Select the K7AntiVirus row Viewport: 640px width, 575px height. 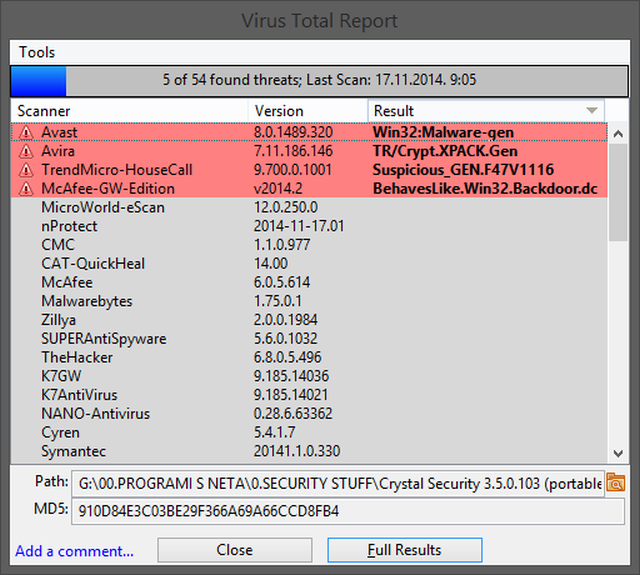309,395
